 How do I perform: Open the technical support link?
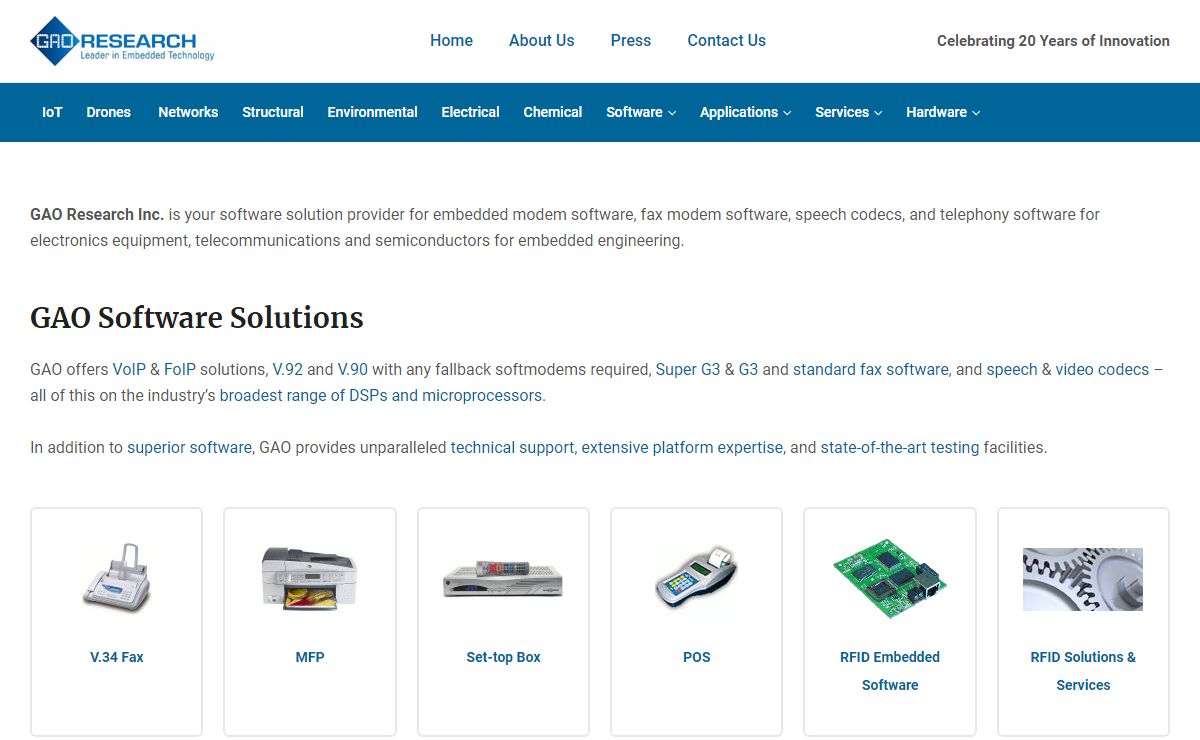coord(512,447)
